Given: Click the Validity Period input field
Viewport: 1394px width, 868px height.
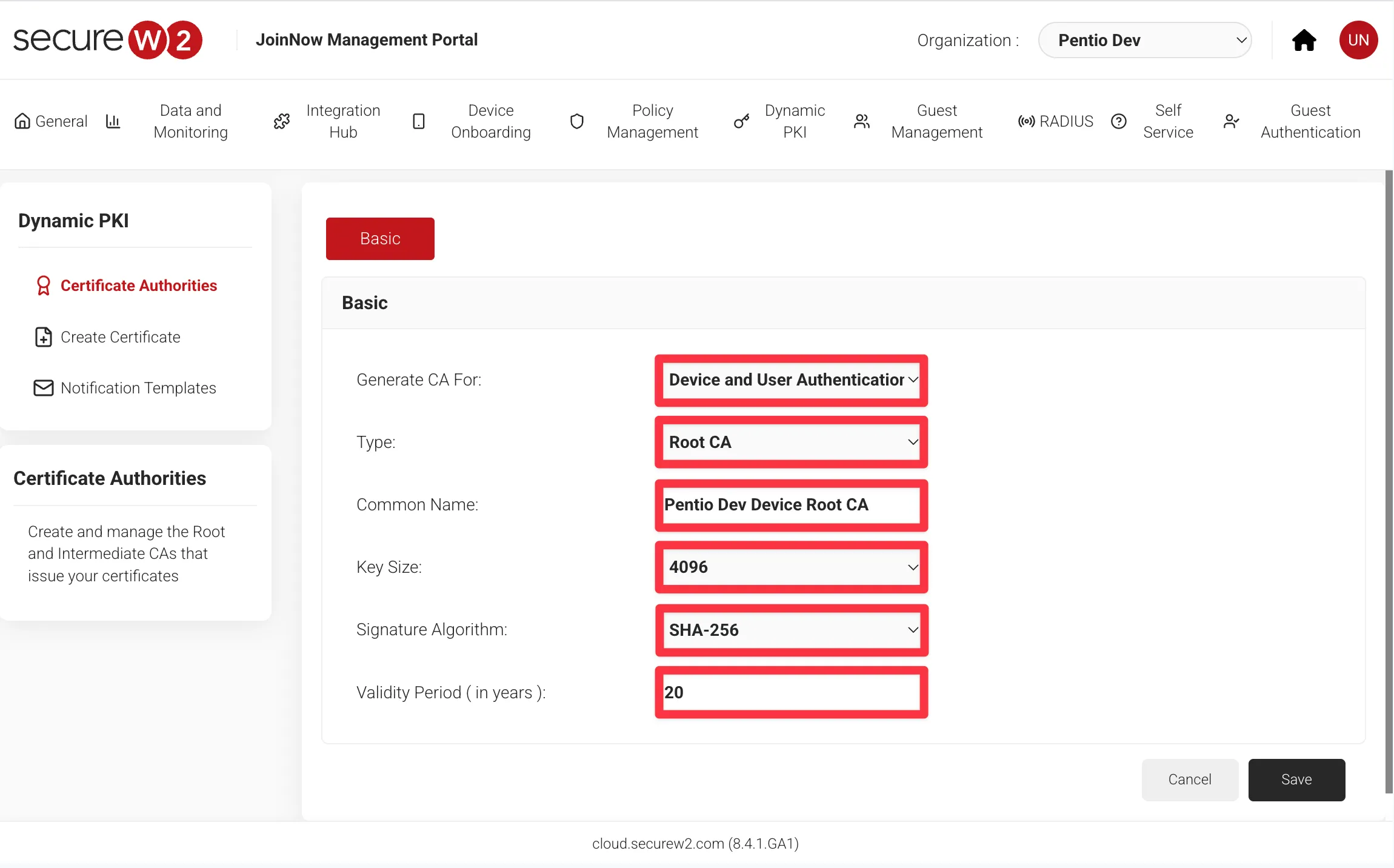Looking at the screenshot, I should 791,693.
